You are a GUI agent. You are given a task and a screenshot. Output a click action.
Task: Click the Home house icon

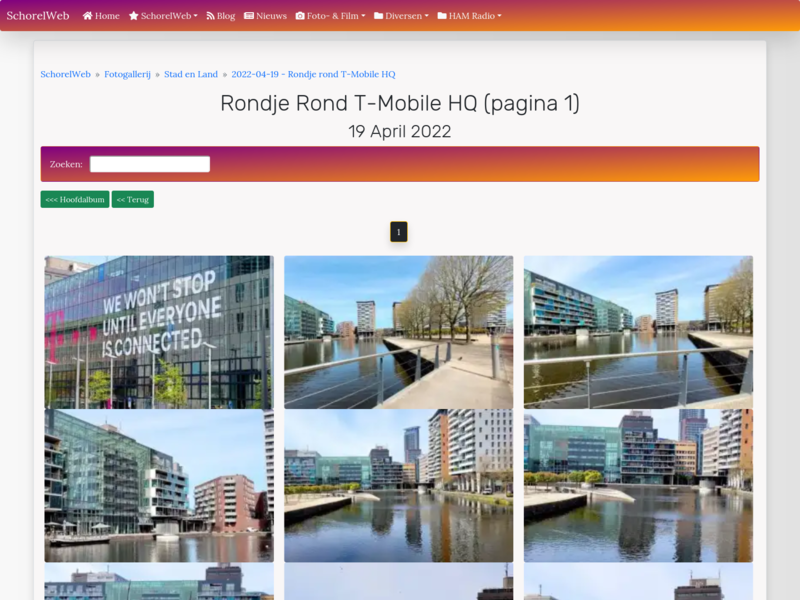tap(87, 16)
